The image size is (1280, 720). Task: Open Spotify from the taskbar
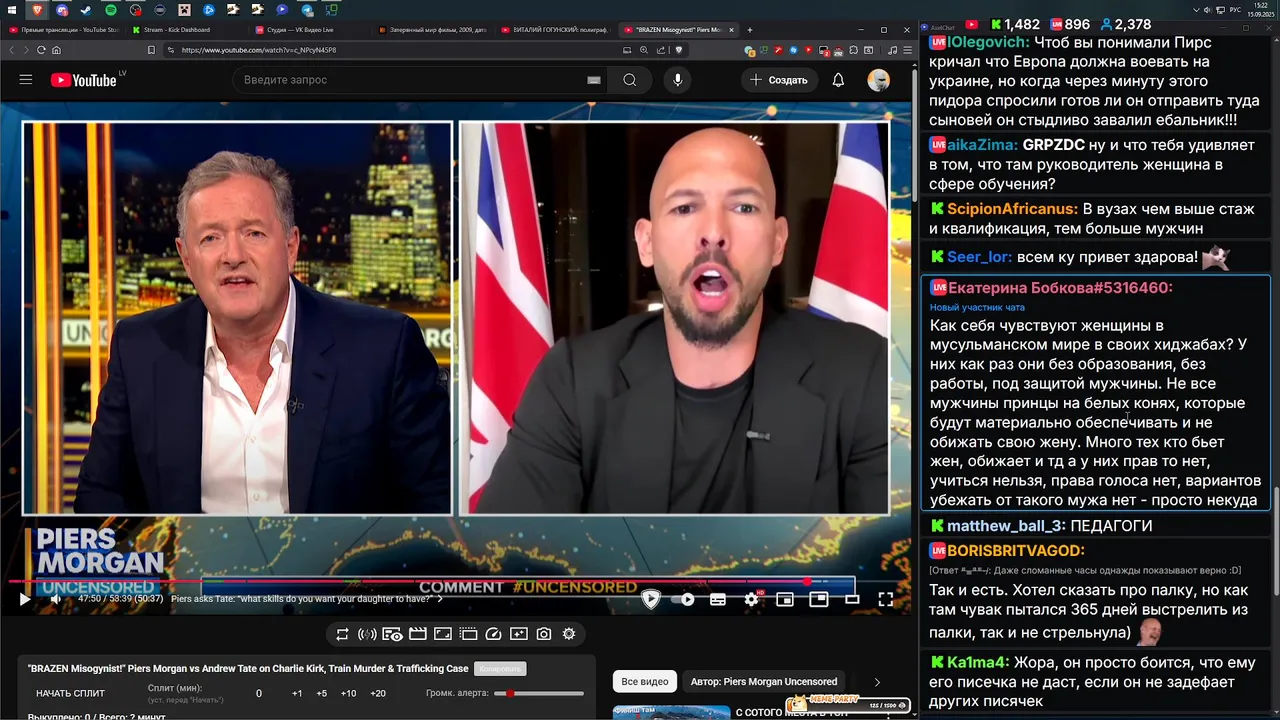111,10
